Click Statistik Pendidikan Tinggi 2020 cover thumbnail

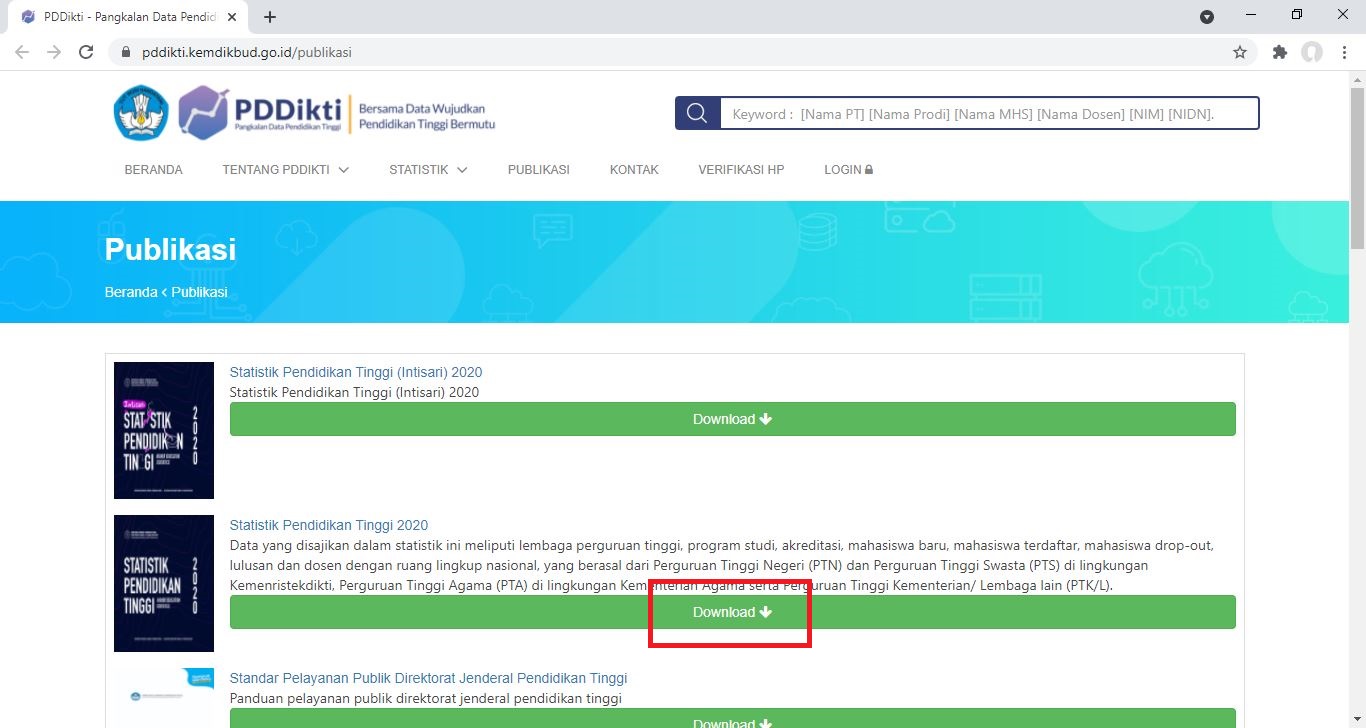point(164,583)
